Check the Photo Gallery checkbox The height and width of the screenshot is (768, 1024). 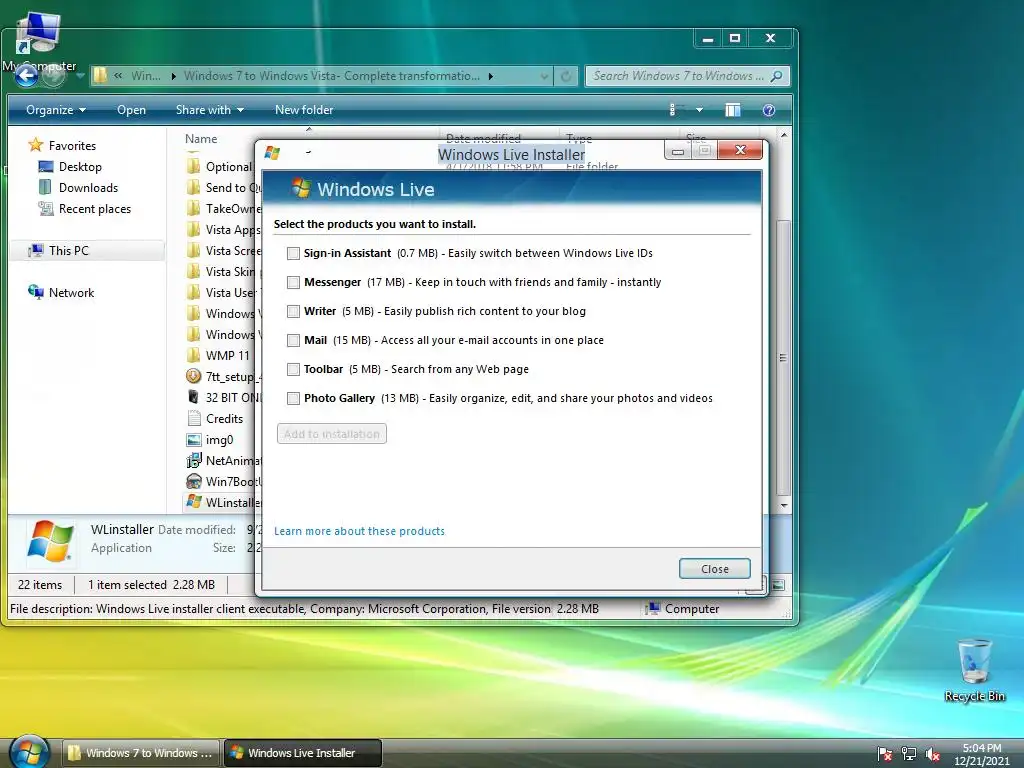coord(293,398)
